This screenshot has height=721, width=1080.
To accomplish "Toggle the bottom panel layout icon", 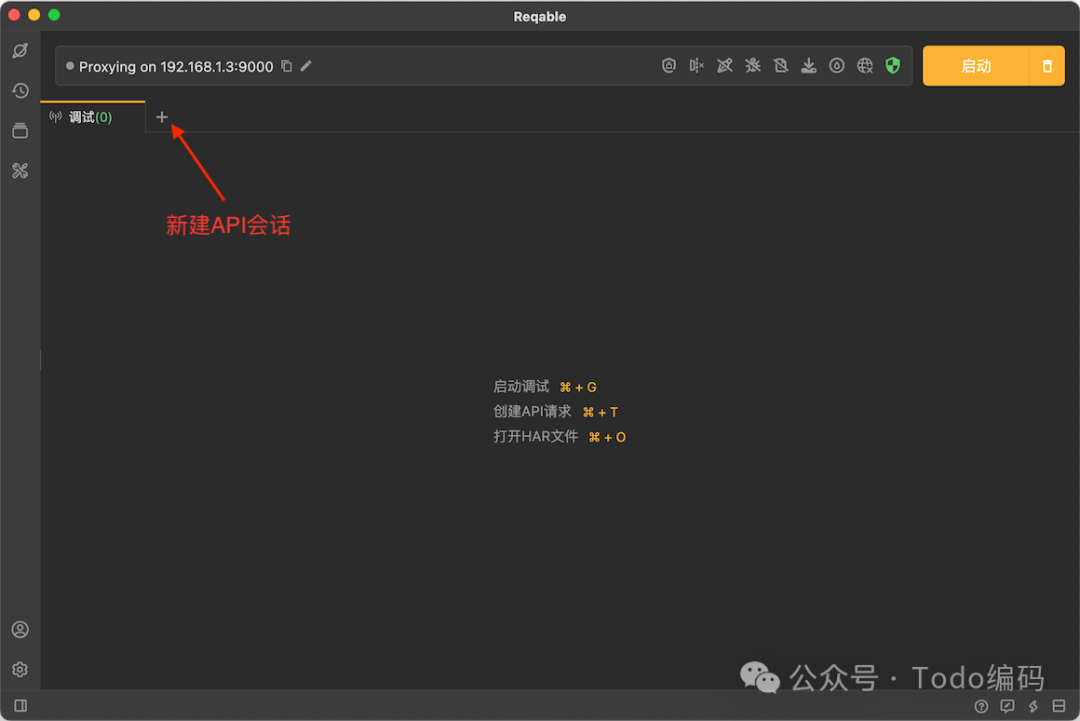I will pyautogui.click(x=1058, y=706).
